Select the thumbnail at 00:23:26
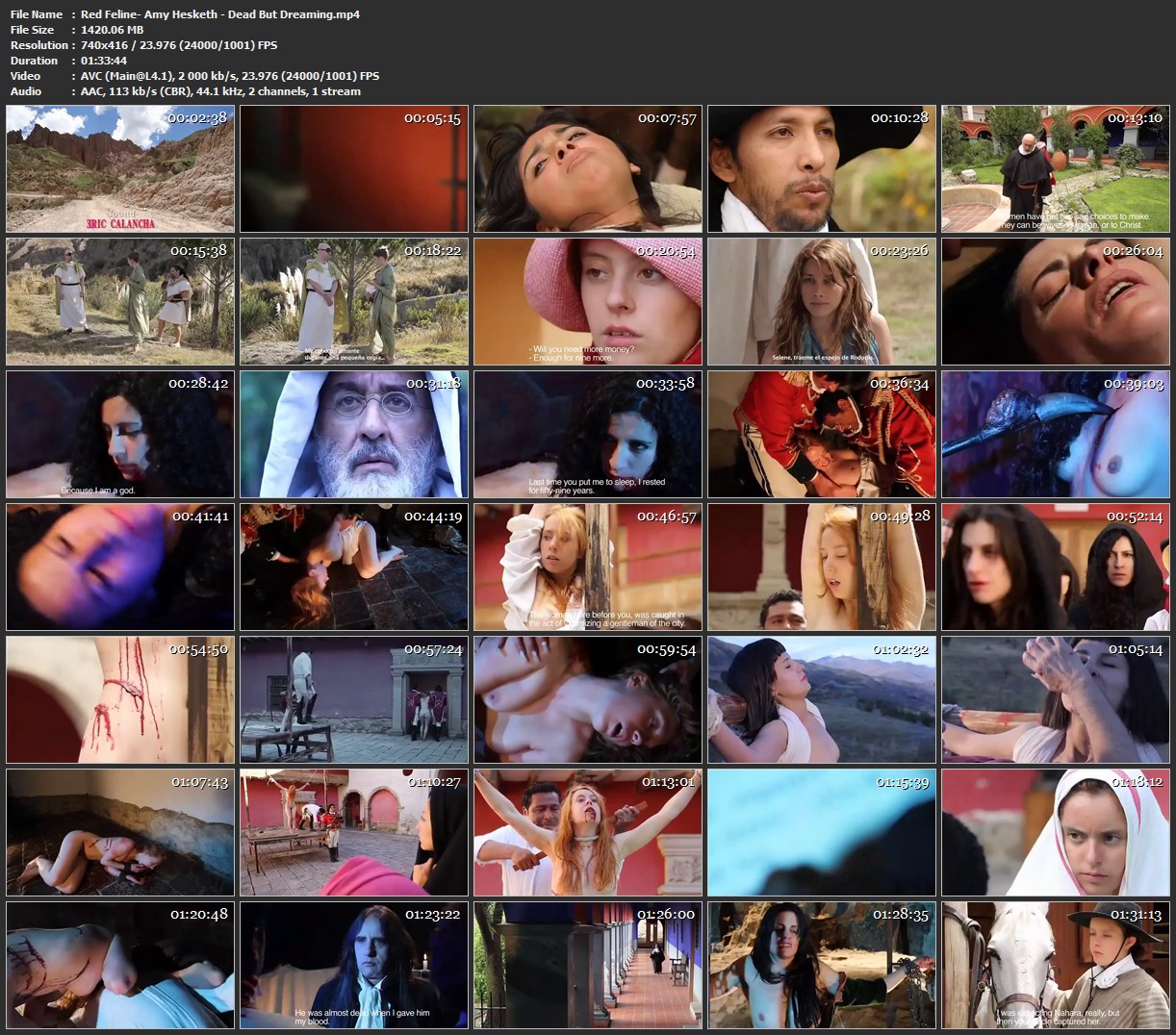This screenshot has height=1035, width=1176. click(x=822, y=302)
